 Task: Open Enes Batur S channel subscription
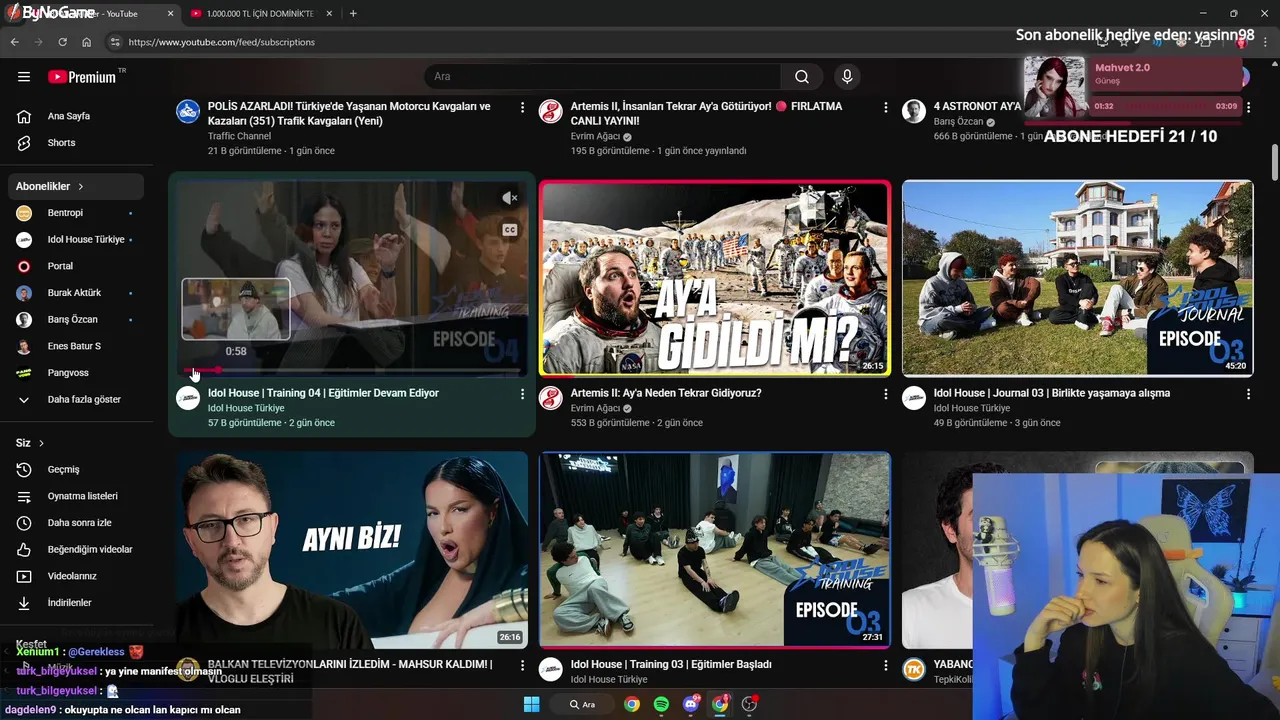tap(76, 346)
